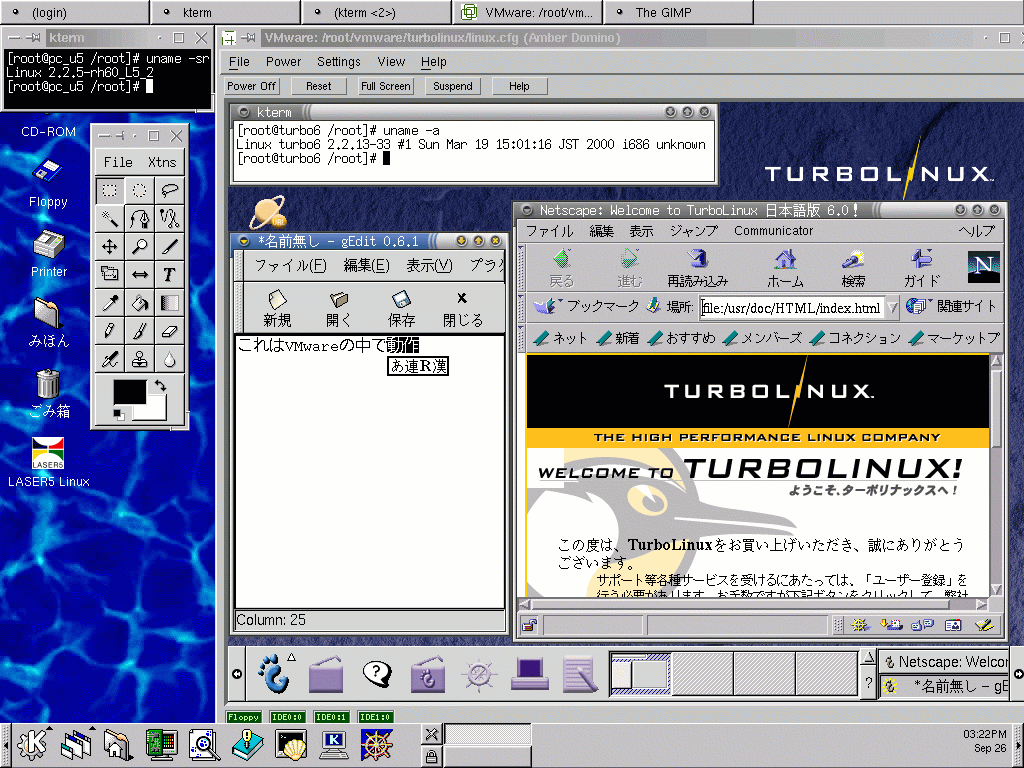Select the Eraser tool in GIMP
This screenshot has width=1024, height=768.
coord(169,331)
